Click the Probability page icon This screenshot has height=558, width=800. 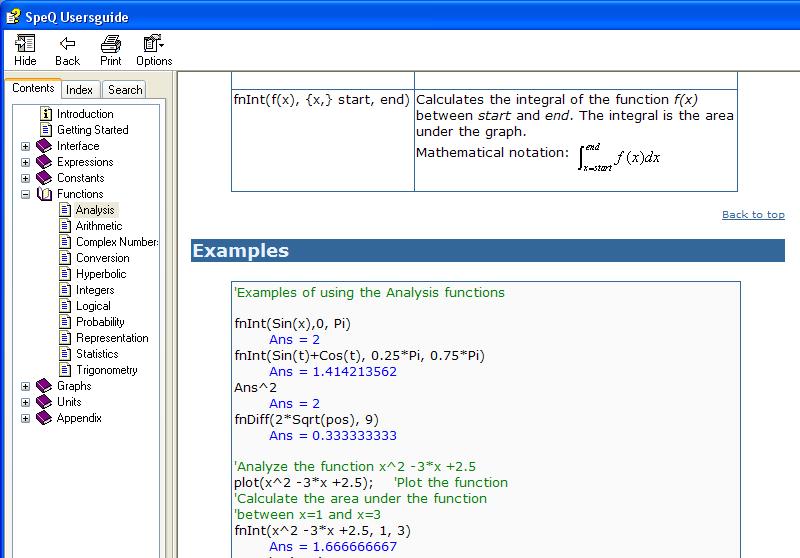click(x=65, y=321)
